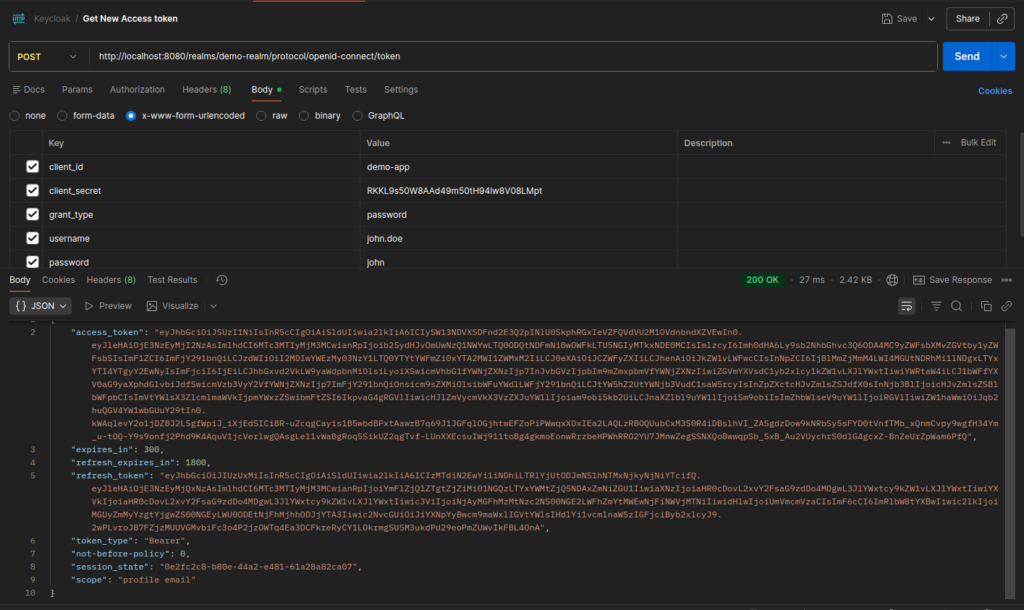Disable the username parameter checkbox
The height and width of the screenshot is (610, 1024).
[x=33, y=238]
